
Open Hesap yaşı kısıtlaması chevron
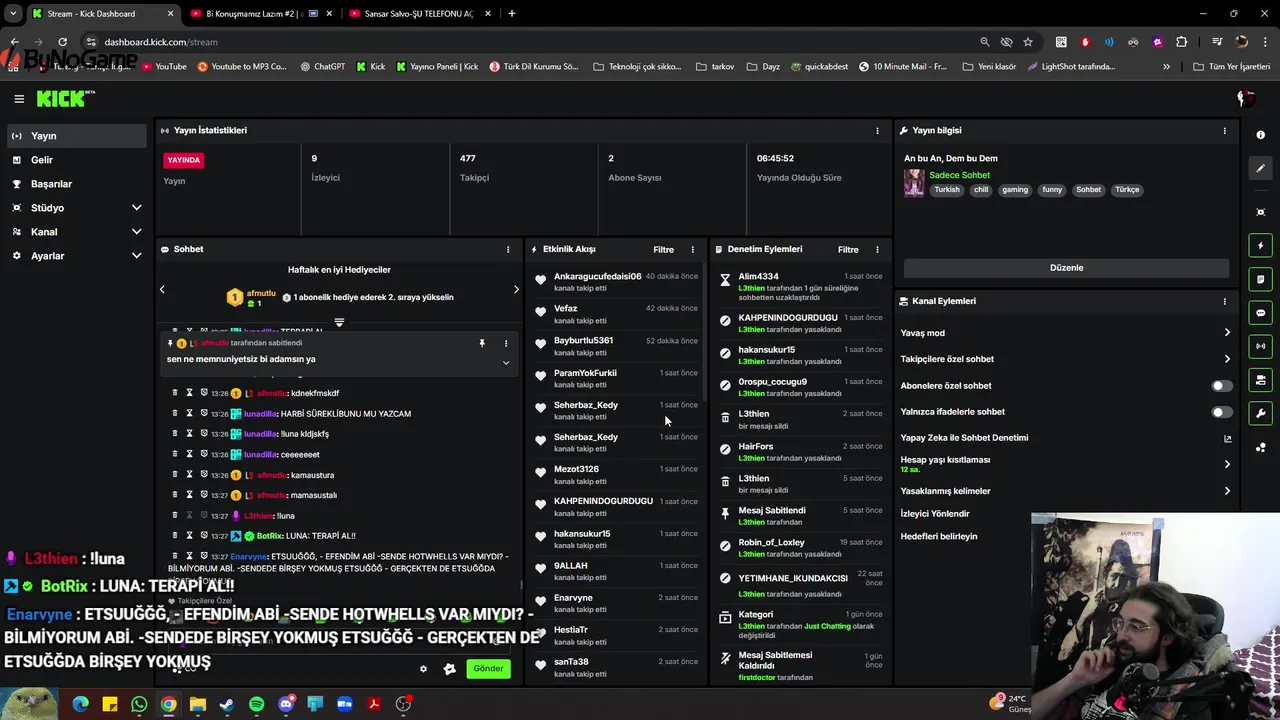(x=1227, y=464)
